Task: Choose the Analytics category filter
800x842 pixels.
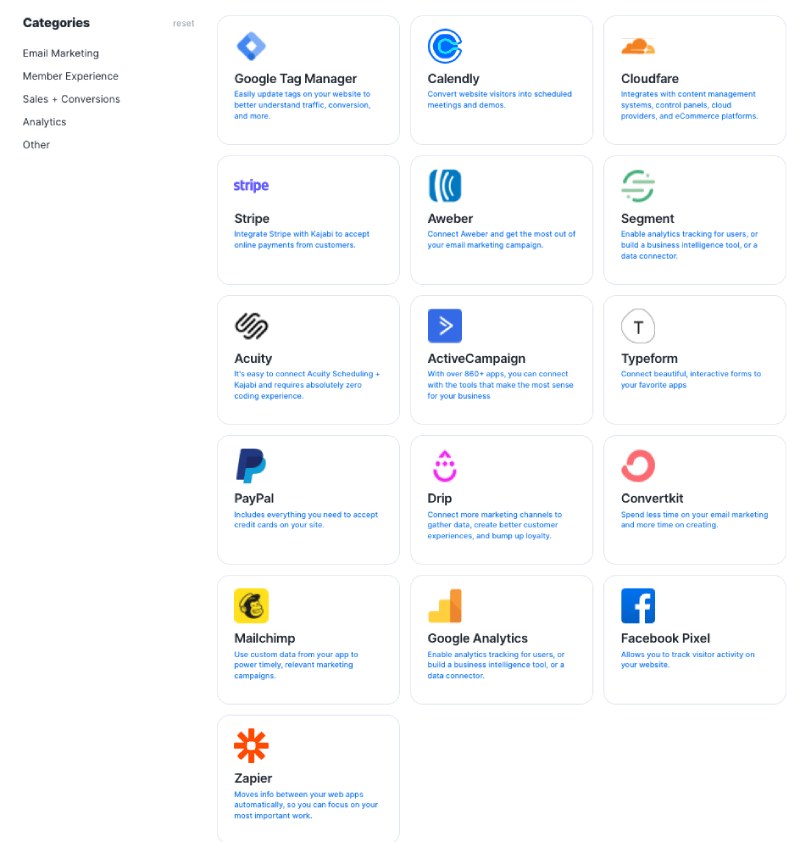Action: 45,122
